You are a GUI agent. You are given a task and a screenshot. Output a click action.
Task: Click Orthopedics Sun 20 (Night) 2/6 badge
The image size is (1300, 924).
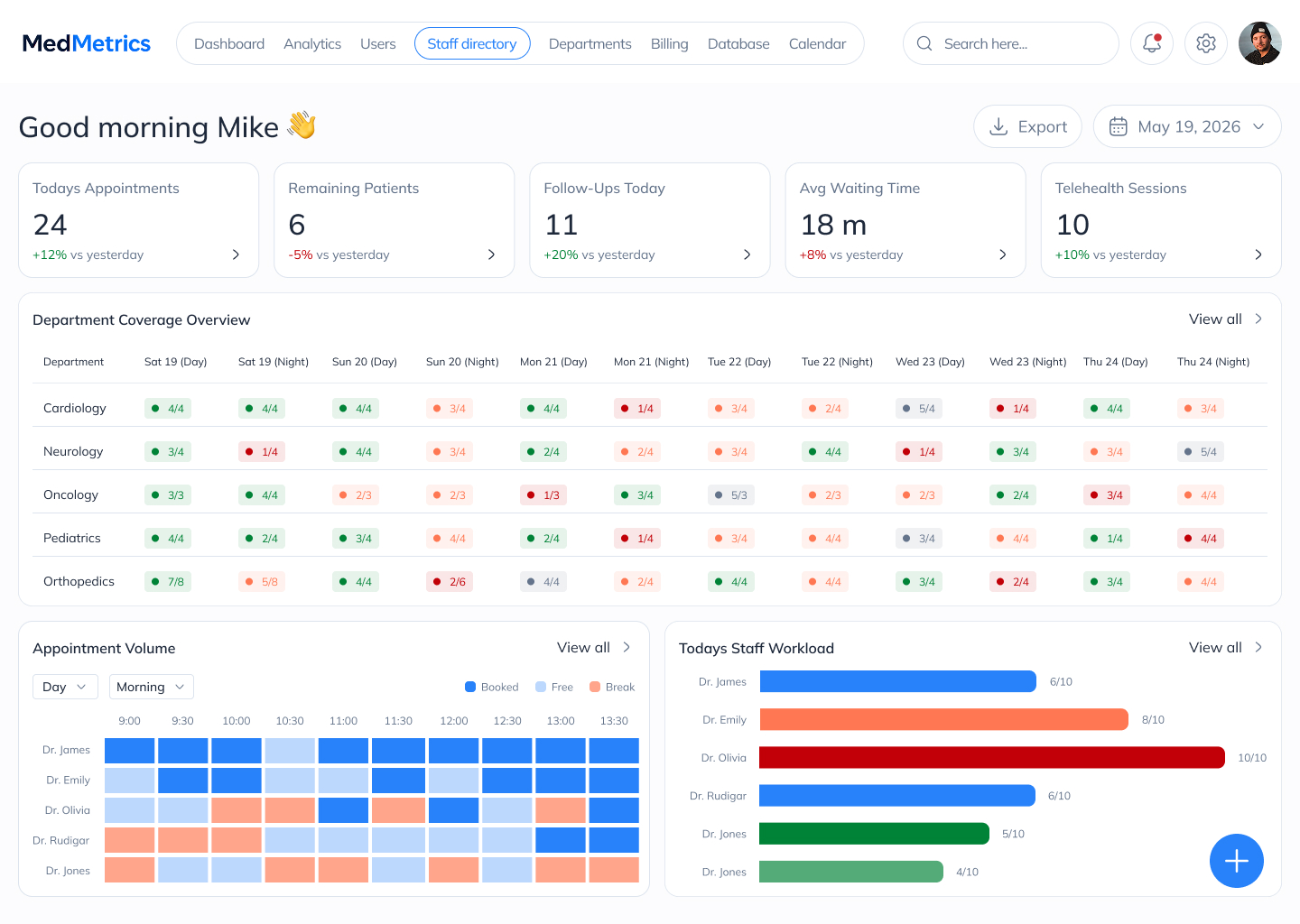click(450, 582)
